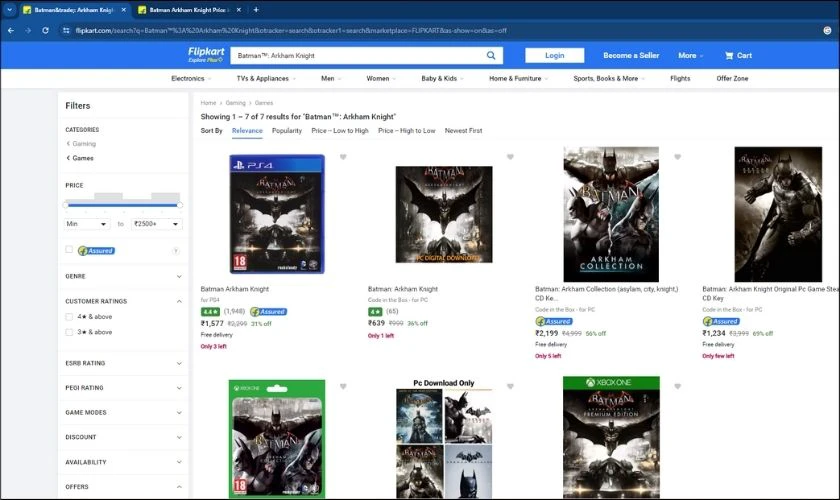Select Relevance sort option

247,131
